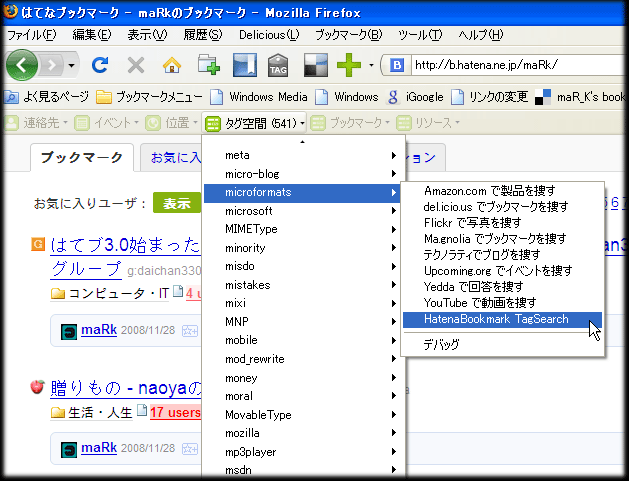Image resolution: width=629 pixels, height=481 pixels.
Task: Click the Delicious TAG icon
Action: tap(279, 66)
